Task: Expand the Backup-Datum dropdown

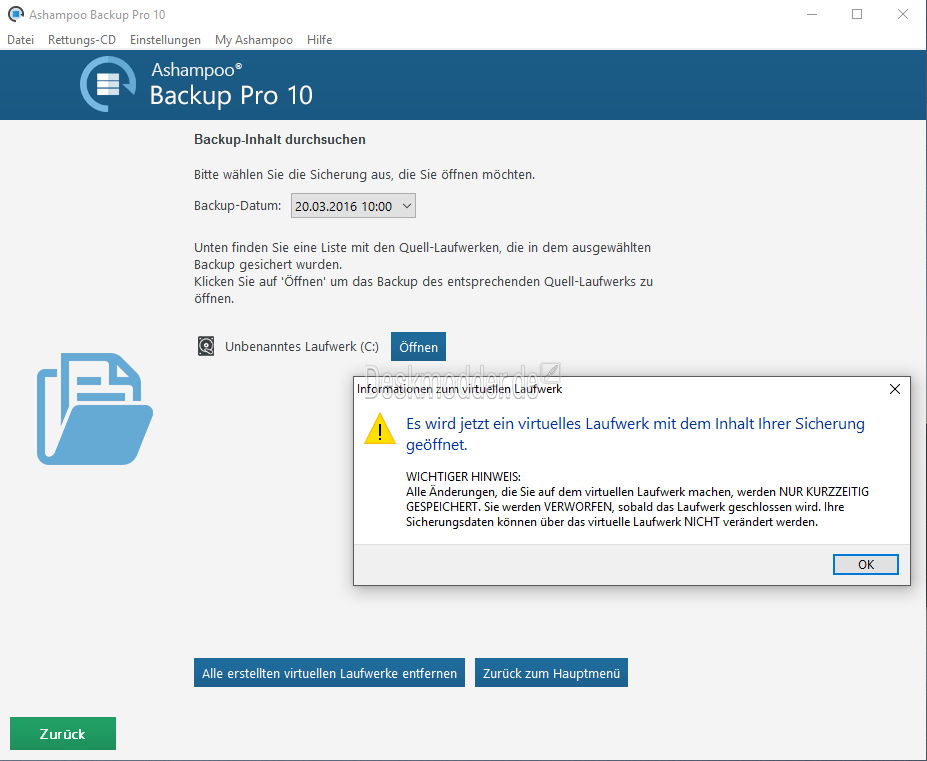Action: [353, 206]
